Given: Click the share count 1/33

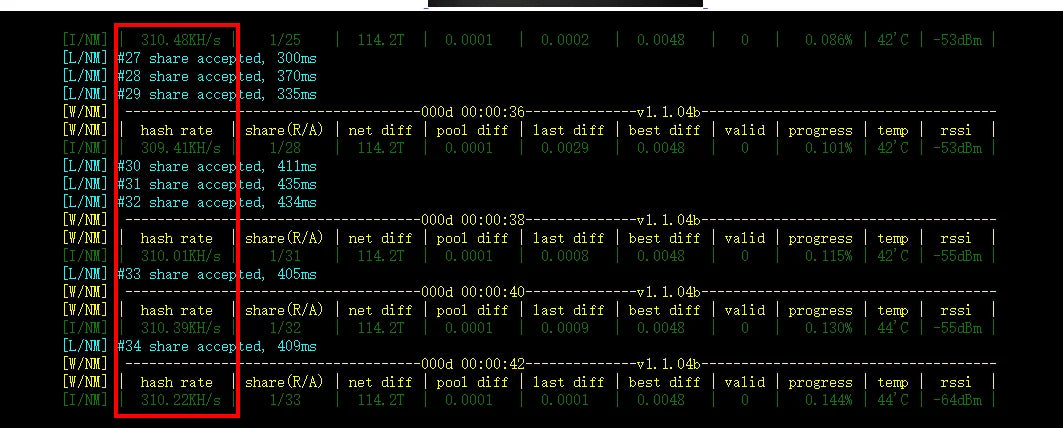Looking at the screenshot, I should tap(285, 401).
